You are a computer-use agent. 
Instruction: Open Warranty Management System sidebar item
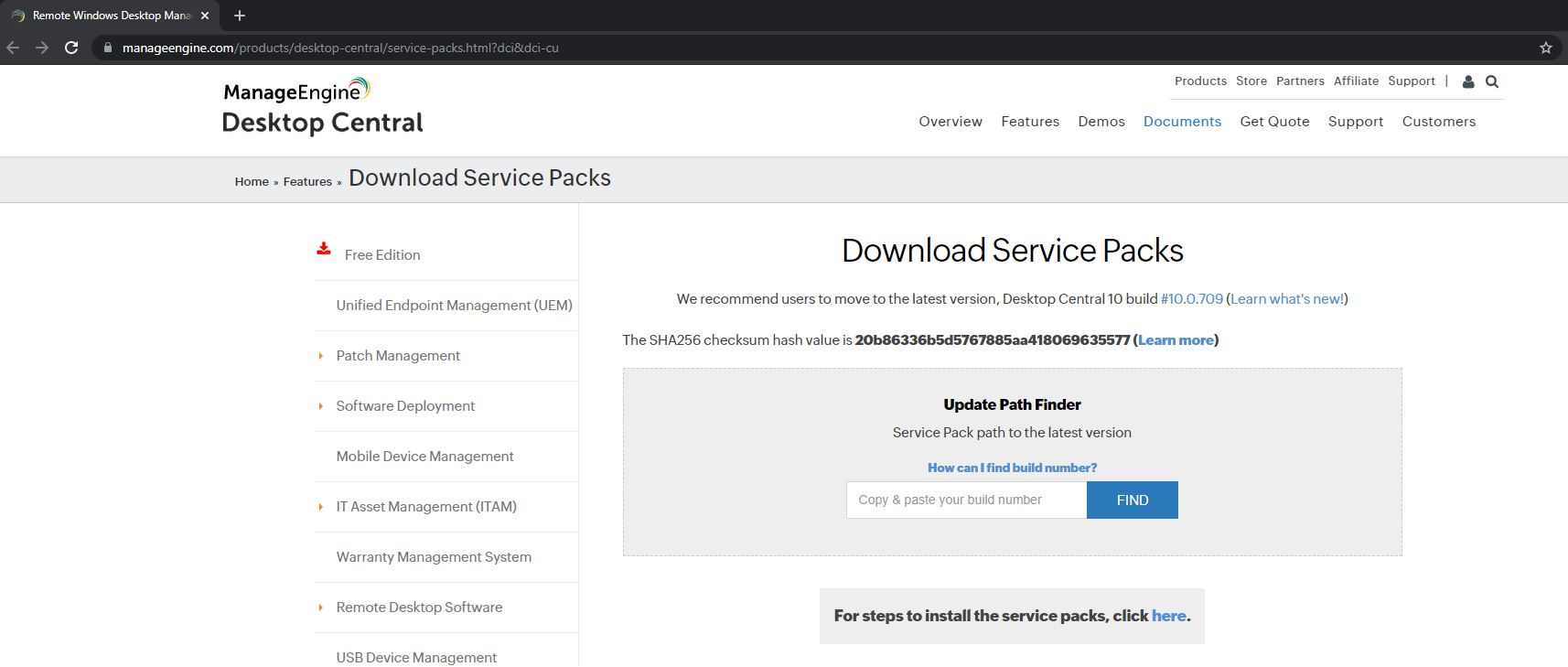click(x=434, y=557)
